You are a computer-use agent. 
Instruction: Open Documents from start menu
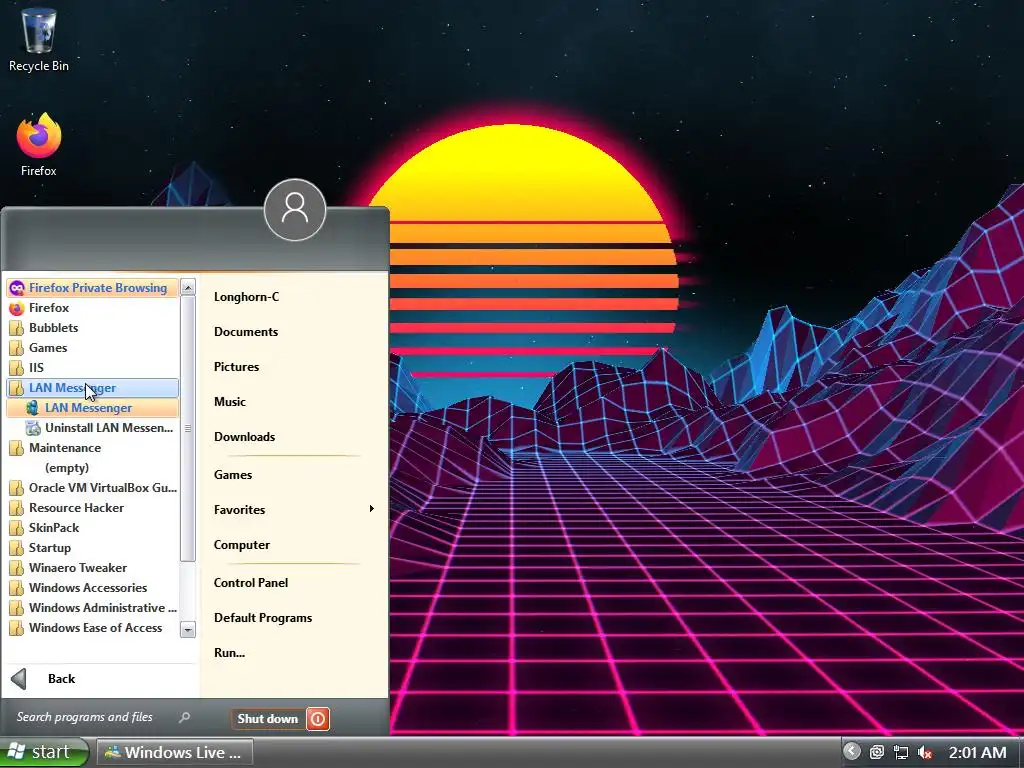(x=246, y=332)
